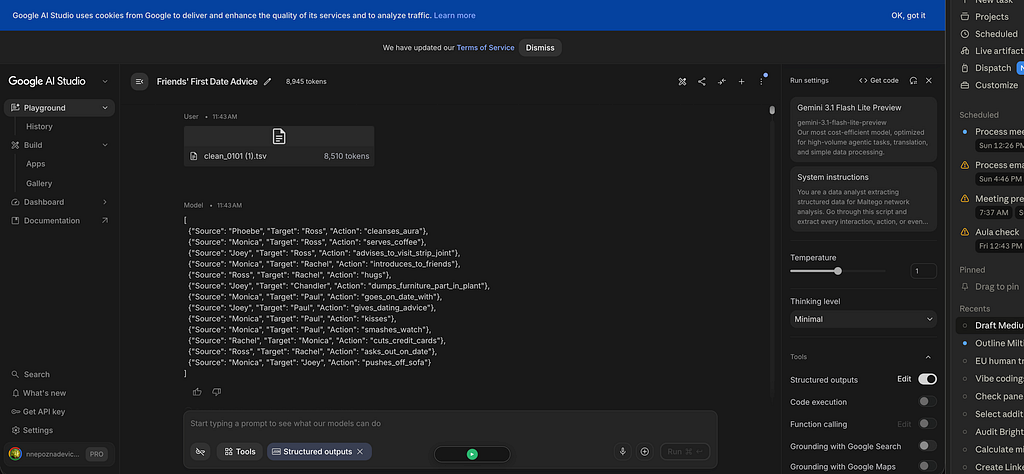Open the Thinking level Minimal dropdown
Viewport: 1024px width, 474px height.
(x=863, y=319)
